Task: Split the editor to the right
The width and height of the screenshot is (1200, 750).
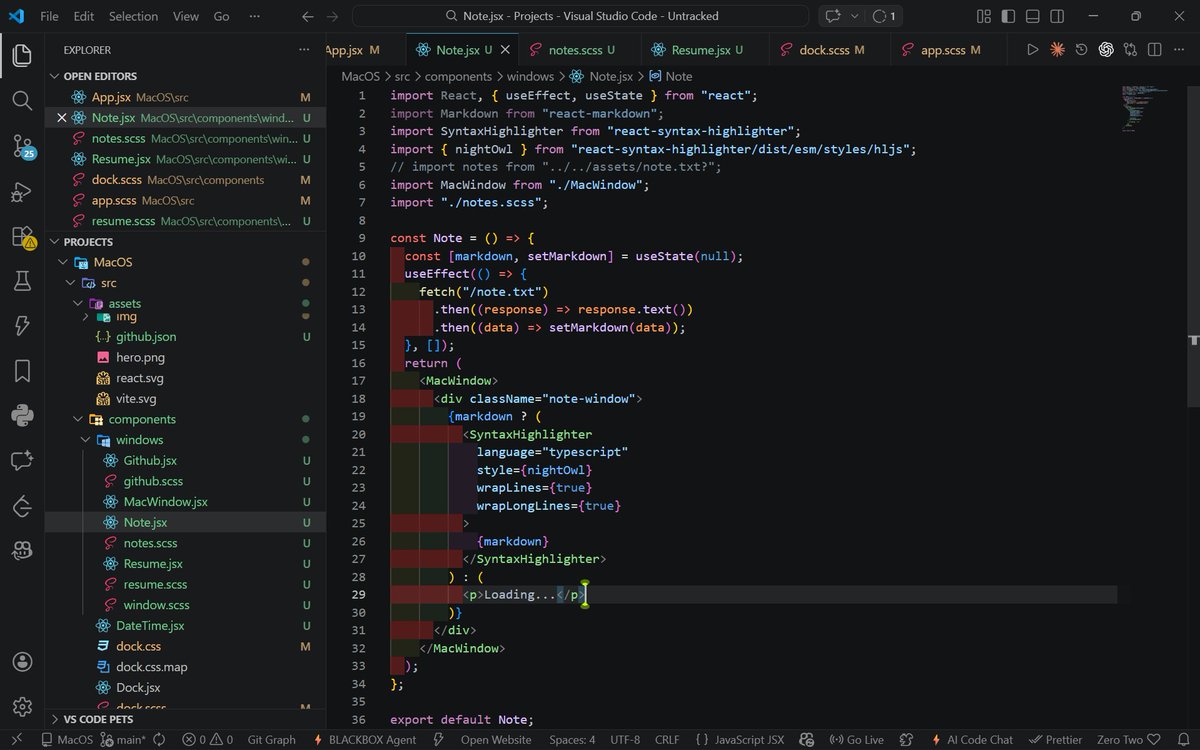Action: 1154,50
